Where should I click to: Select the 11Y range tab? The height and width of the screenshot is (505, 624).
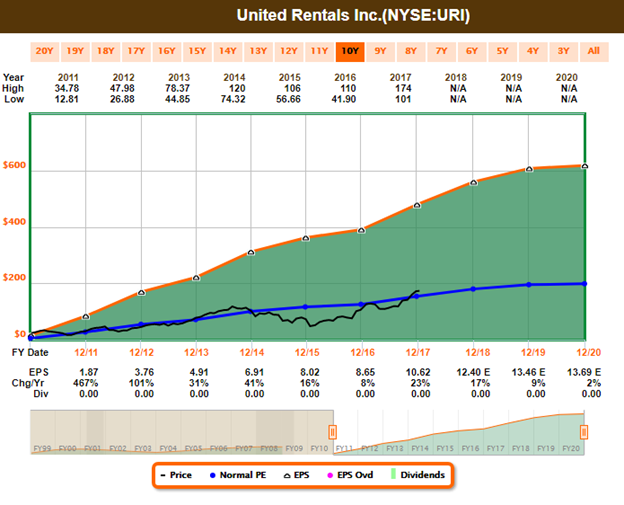[x=320, y=51]
